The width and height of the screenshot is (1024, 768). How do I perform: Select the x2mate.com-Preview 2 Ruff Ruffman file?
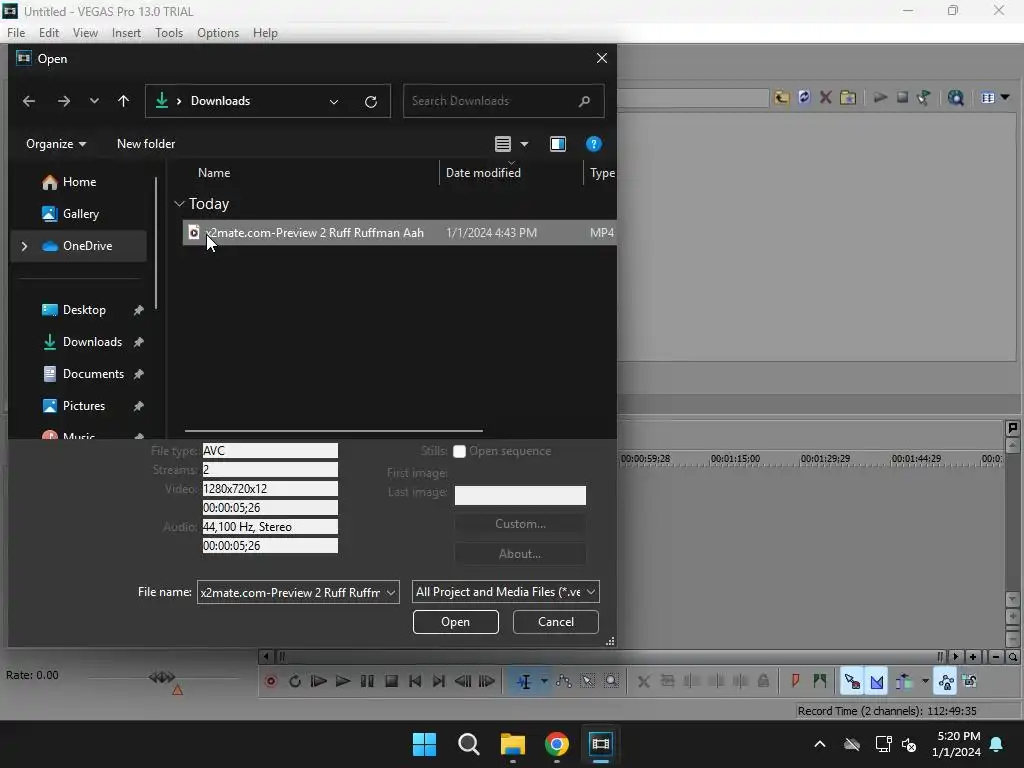tap(399, 232)
